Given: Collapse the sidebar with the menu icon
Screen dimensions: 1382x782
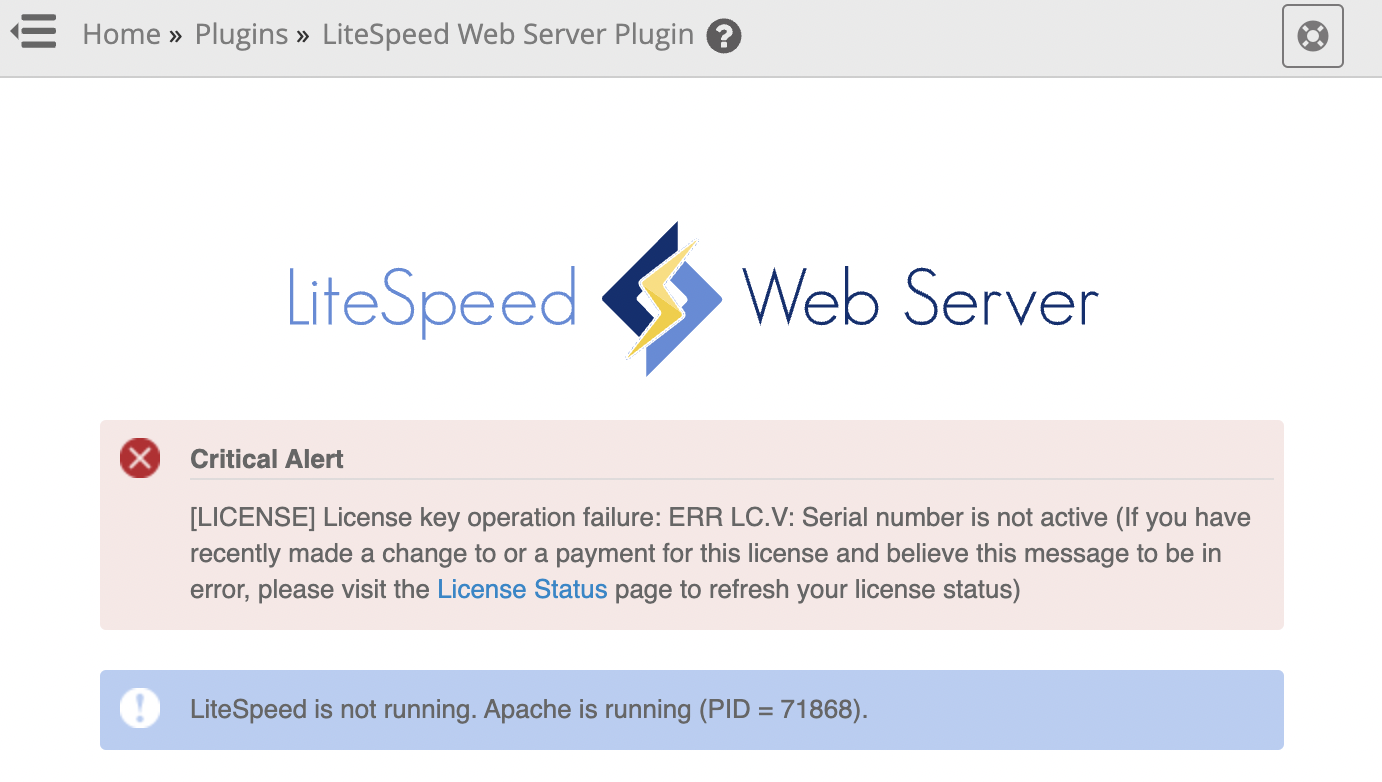Looking at the screenshot, I should click(x=33, y=32).
